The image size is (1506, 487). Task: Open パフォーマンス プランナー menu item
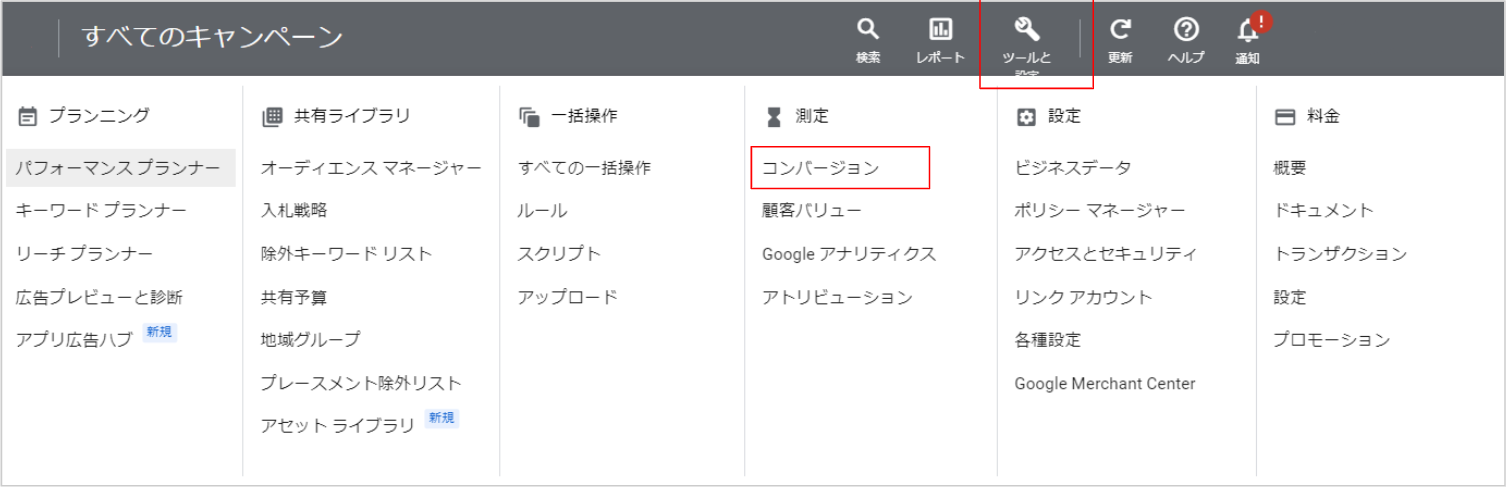coord(118,168)
